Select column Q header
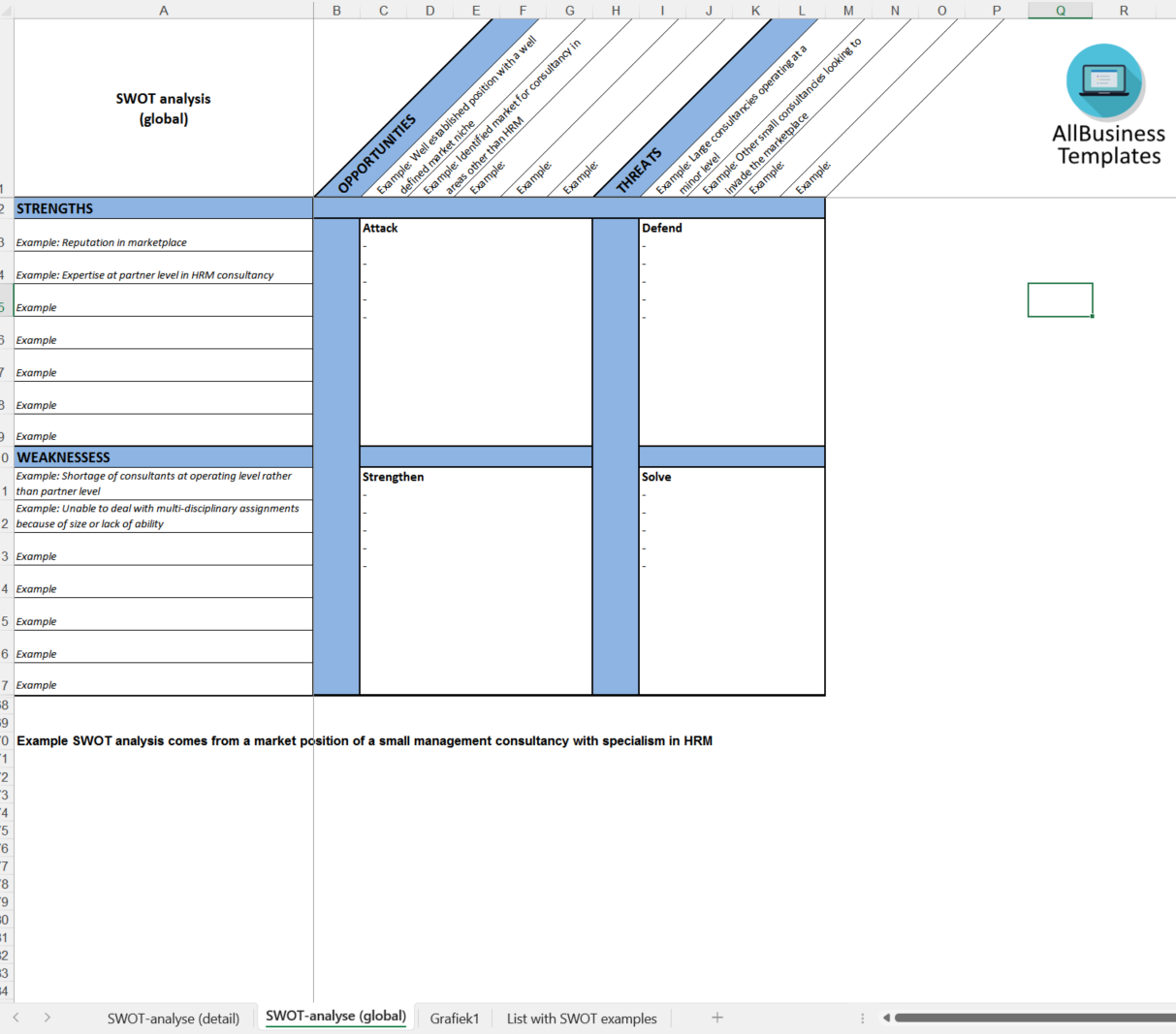 tap(1060, 10)
